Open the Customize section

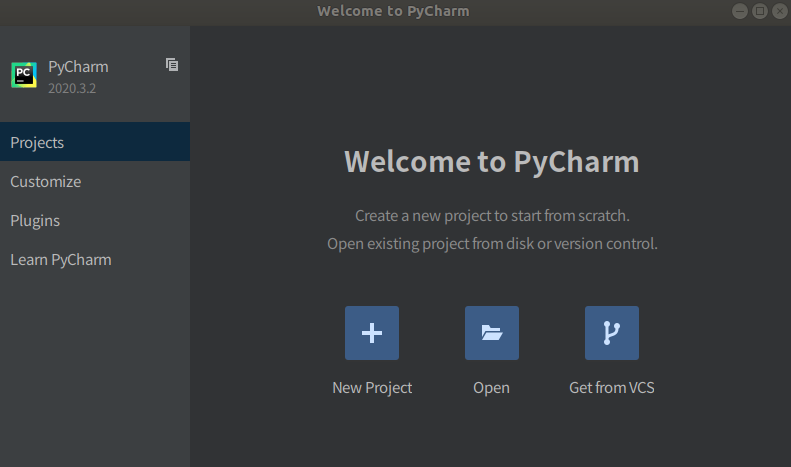[x=95, y=181]
